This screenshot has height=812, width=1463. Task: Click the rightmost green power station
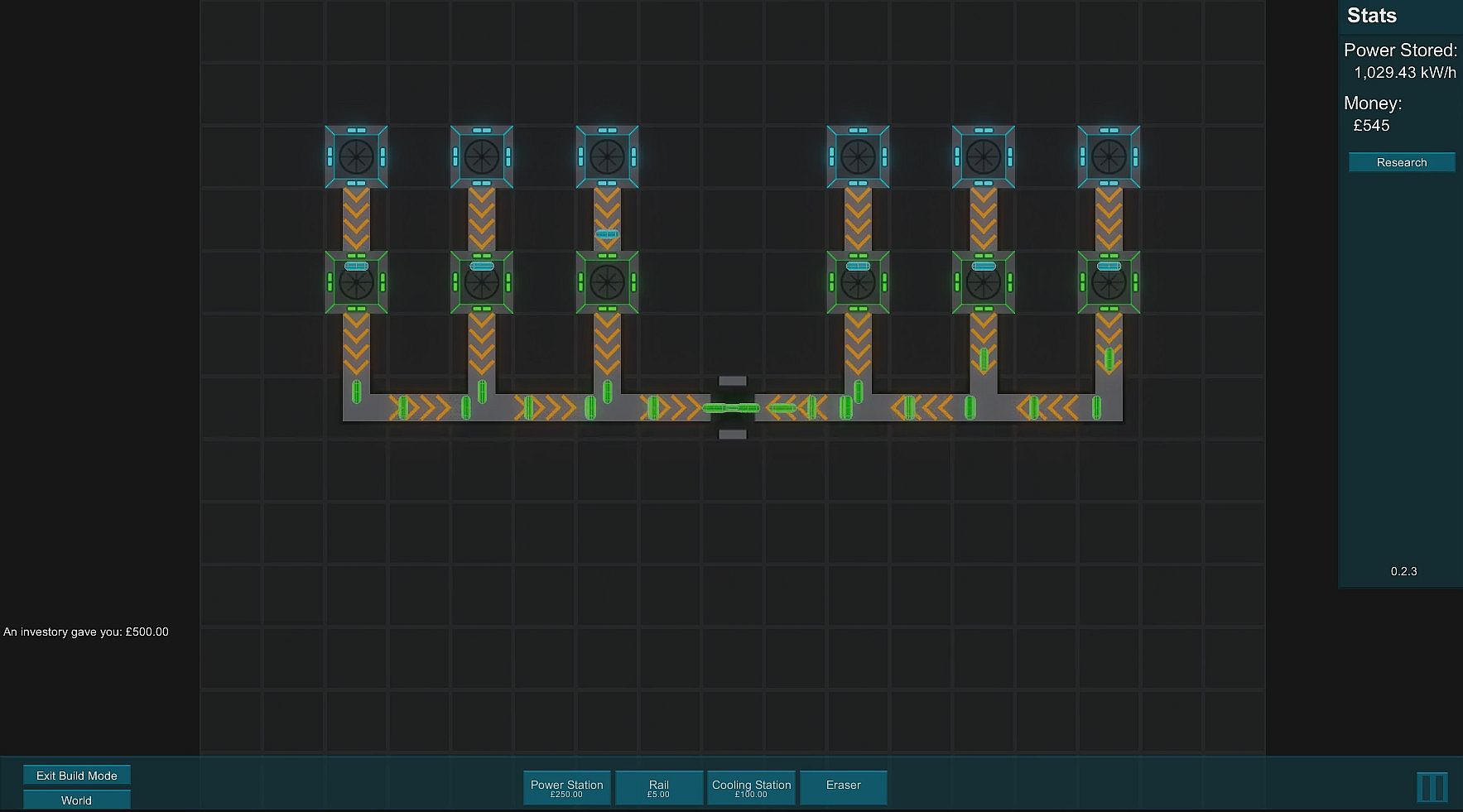coord(1109,282)
